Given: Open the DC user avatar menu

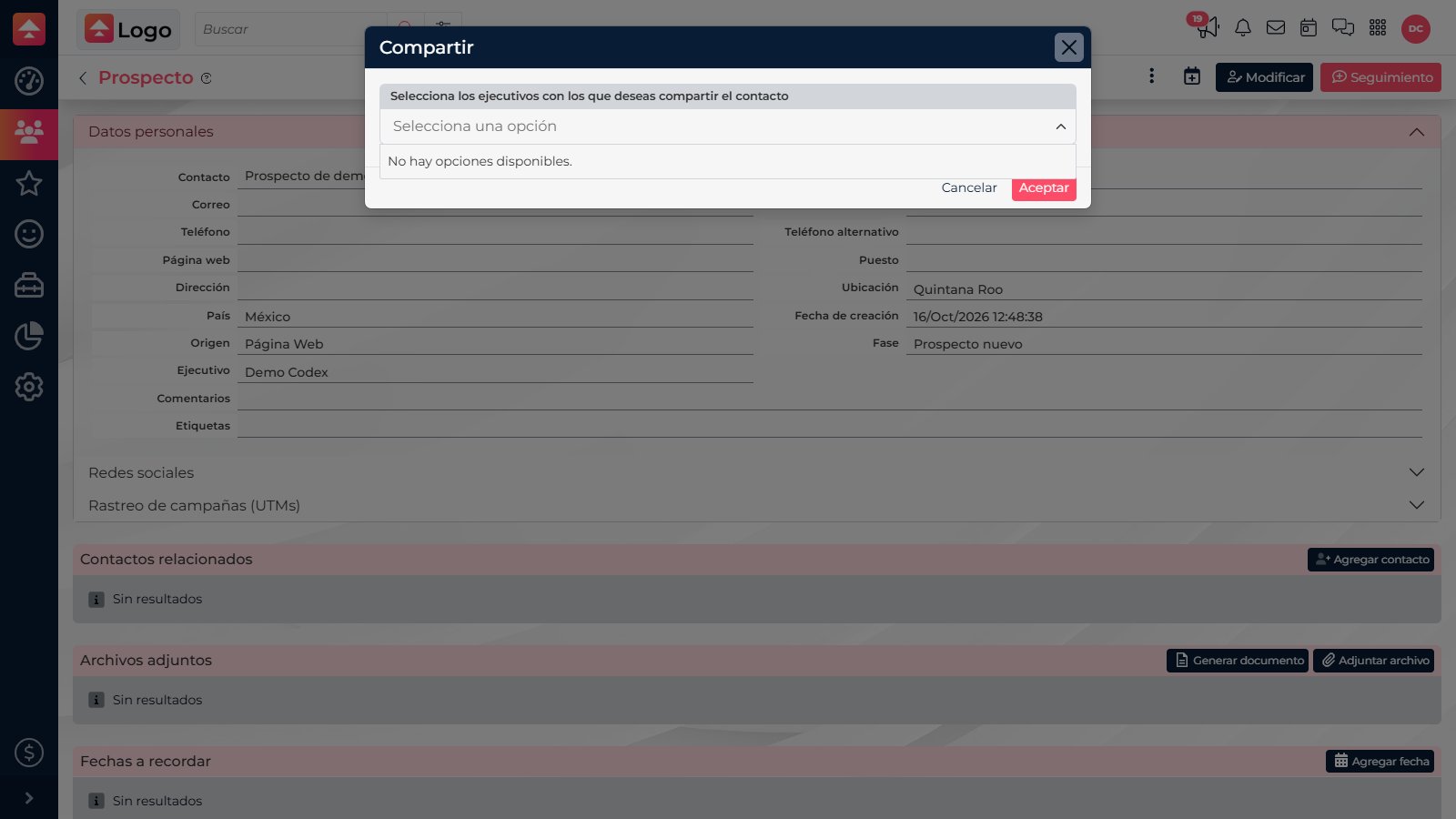Looking at the screenshot, I should [x=1416, y=29].
